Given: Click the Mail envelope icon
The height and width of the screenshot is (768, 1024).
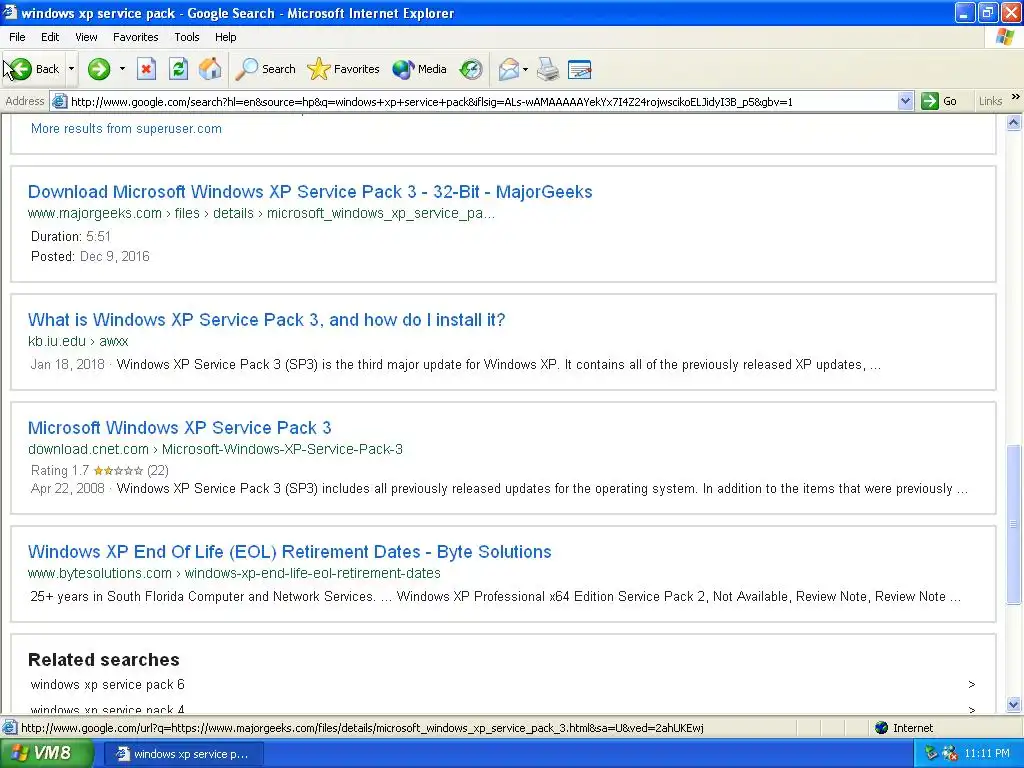Looking at the screenshot, I should 508,69.
